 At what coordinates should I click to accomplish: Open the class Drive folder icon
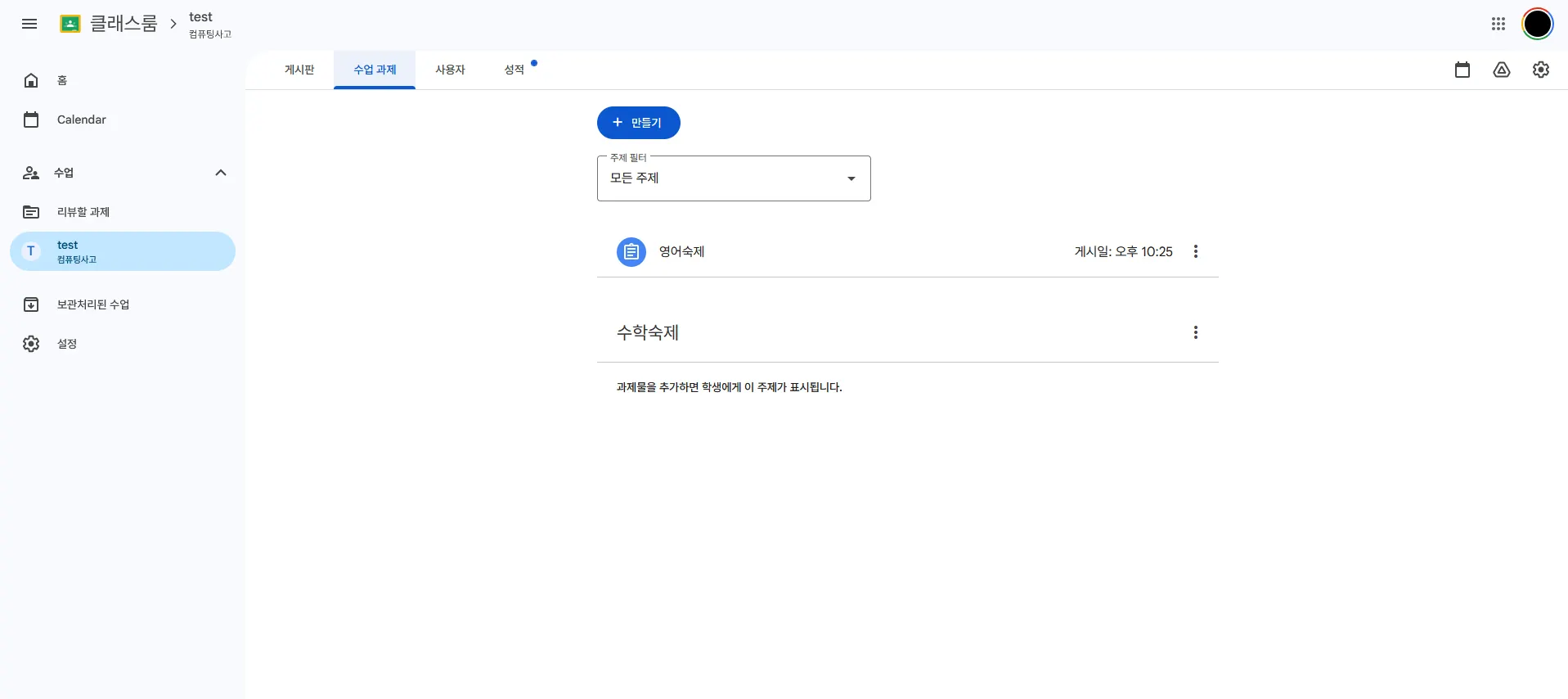(x=1502, y=70)
